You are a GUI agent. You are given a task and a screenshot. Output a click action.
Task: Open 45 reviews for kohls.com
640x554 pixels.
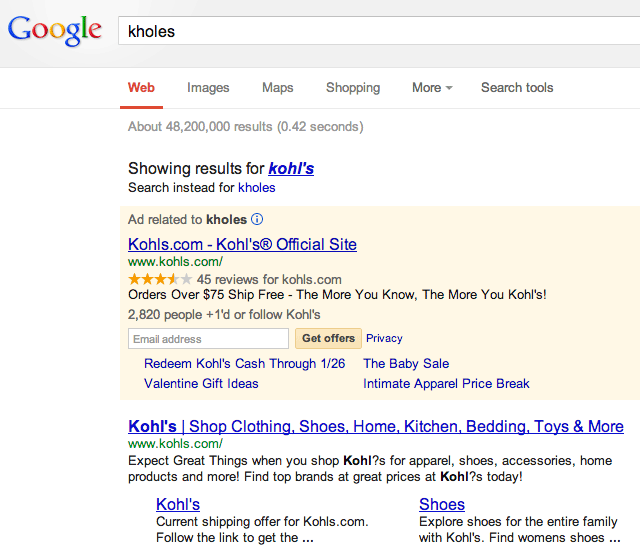(x=269, y=279)
